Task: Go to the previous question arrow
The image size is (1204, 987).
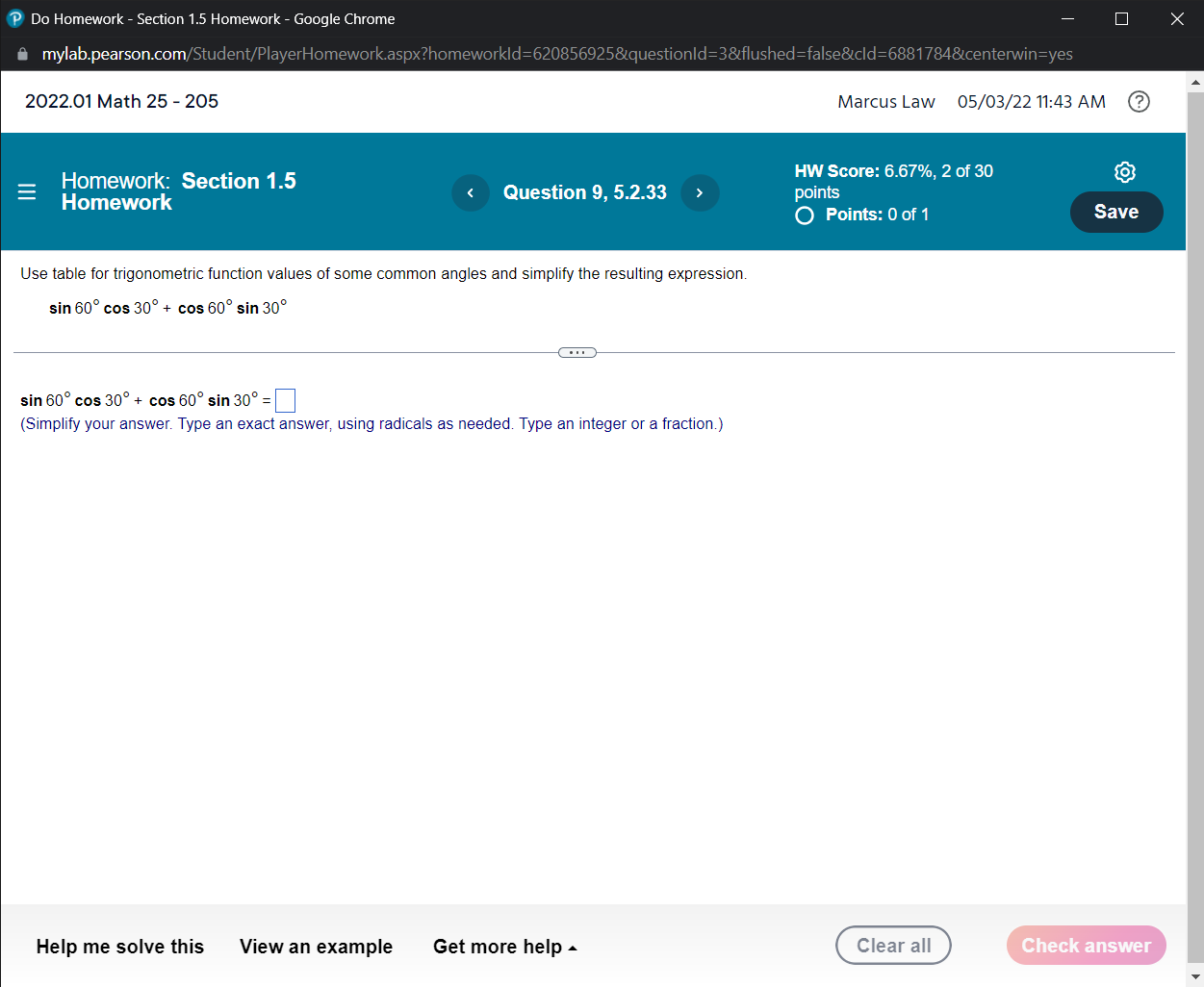Action: [471, 192]
